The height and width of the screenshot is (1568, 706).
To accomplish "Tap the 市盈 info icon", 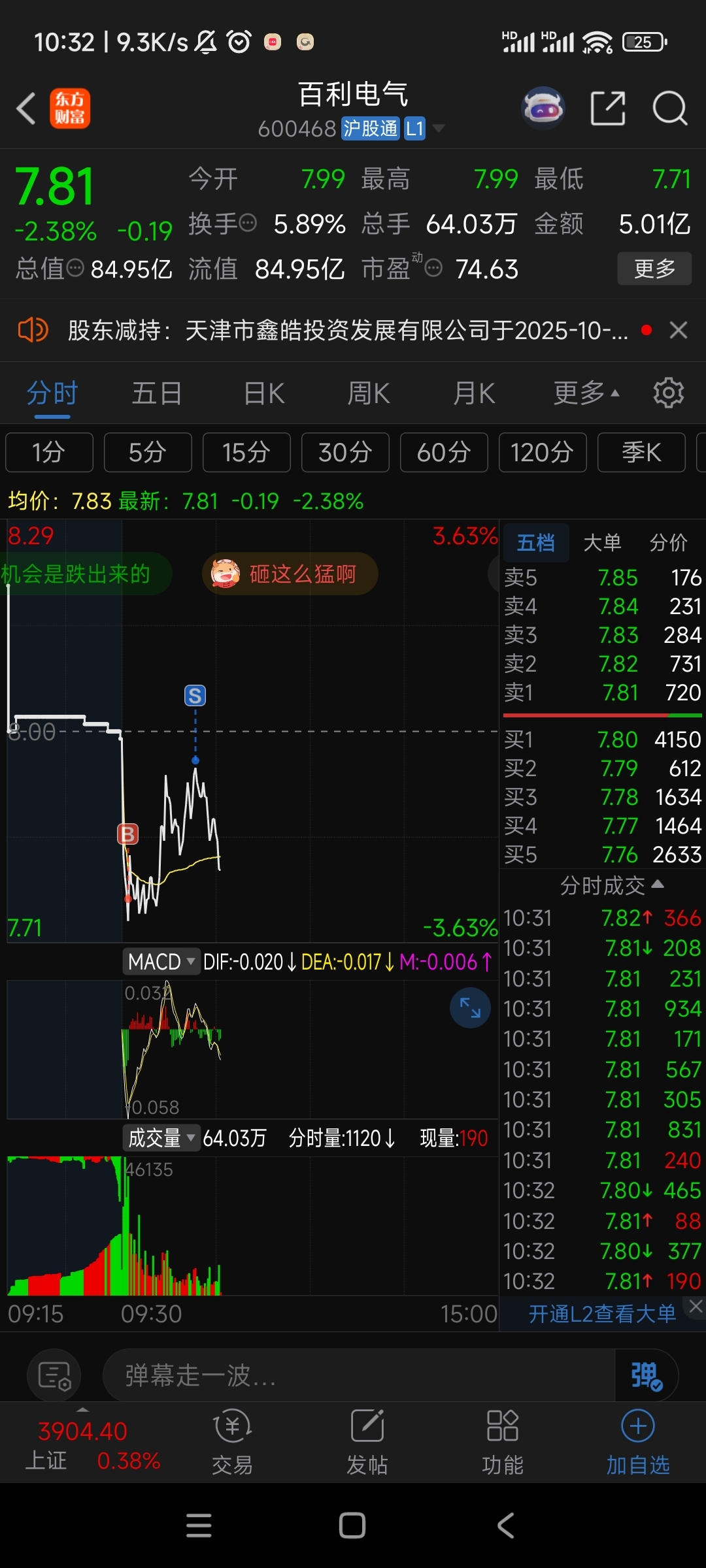I will (433, 268).
